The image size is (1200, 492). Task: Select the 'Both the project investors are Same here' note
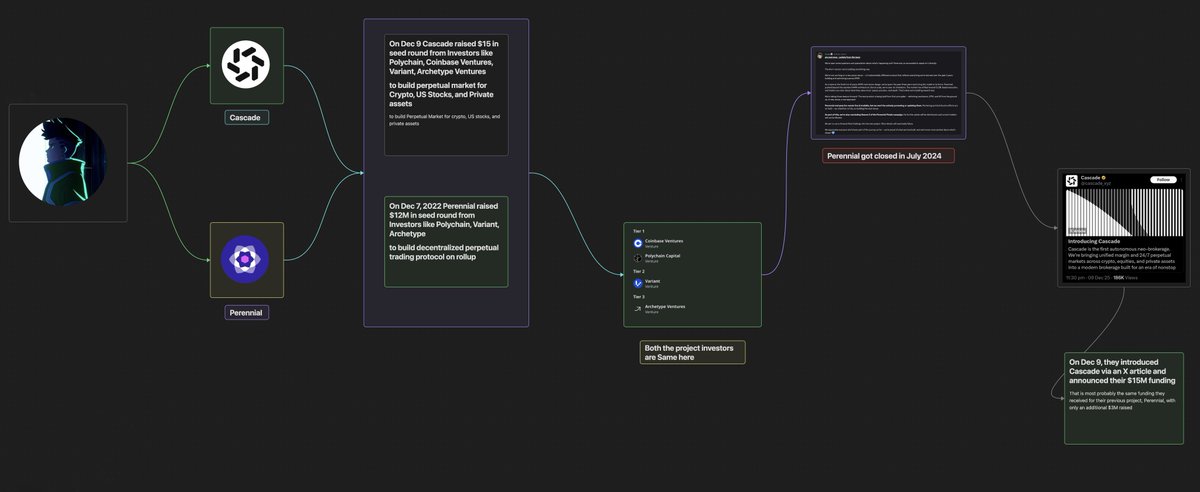692,352
